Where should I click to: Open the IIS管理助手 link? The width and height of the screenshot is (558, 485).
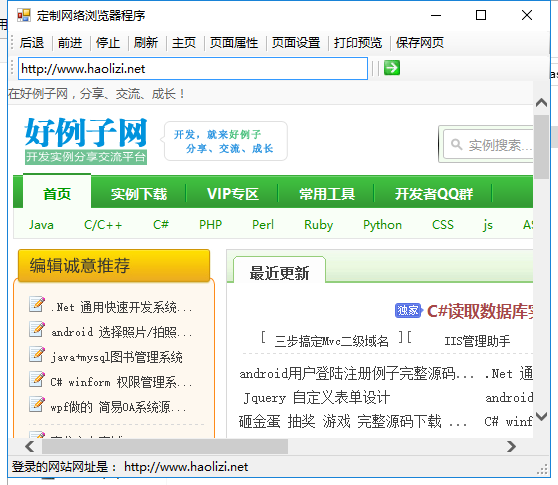pos(477,341)
